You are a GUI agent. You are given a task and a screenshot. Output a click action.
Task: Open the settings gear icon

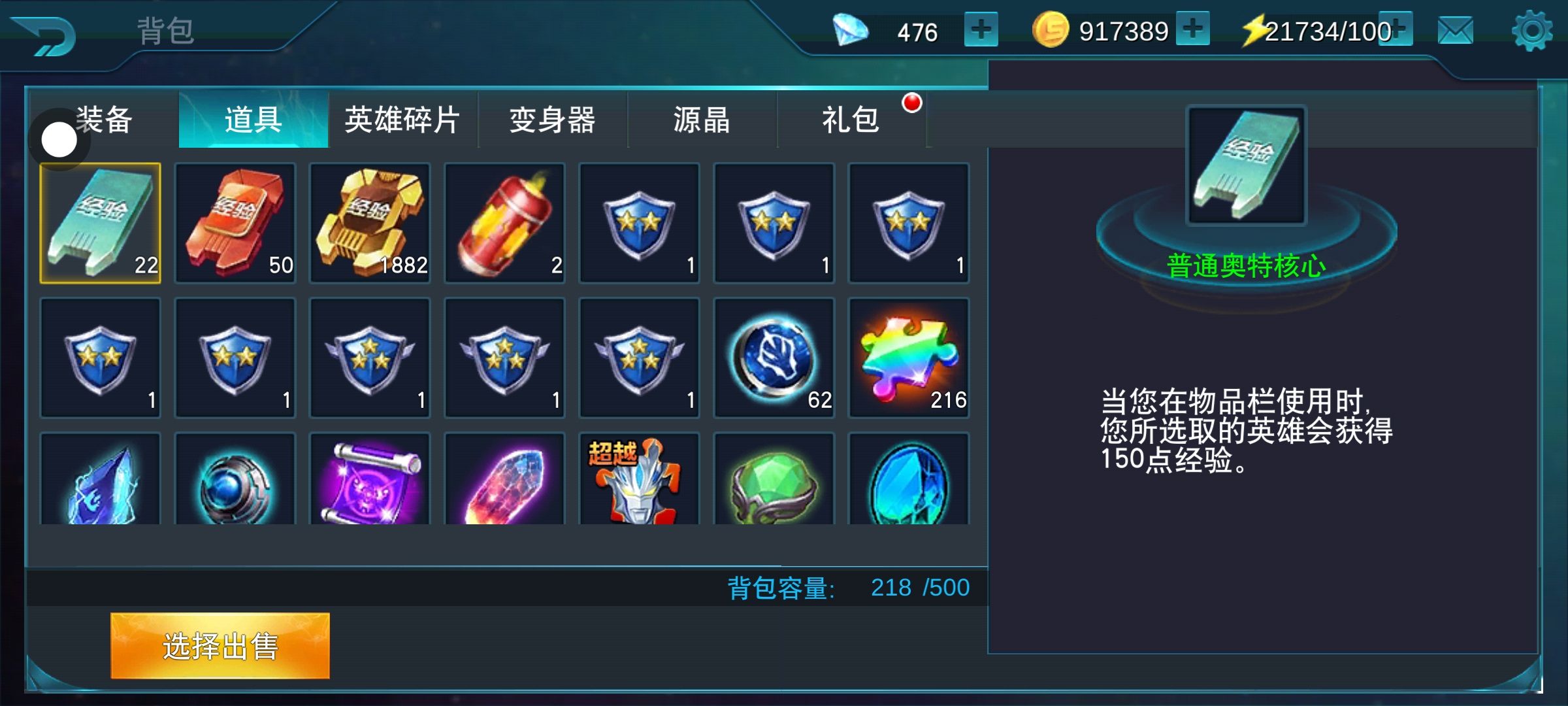(1532, 31)
